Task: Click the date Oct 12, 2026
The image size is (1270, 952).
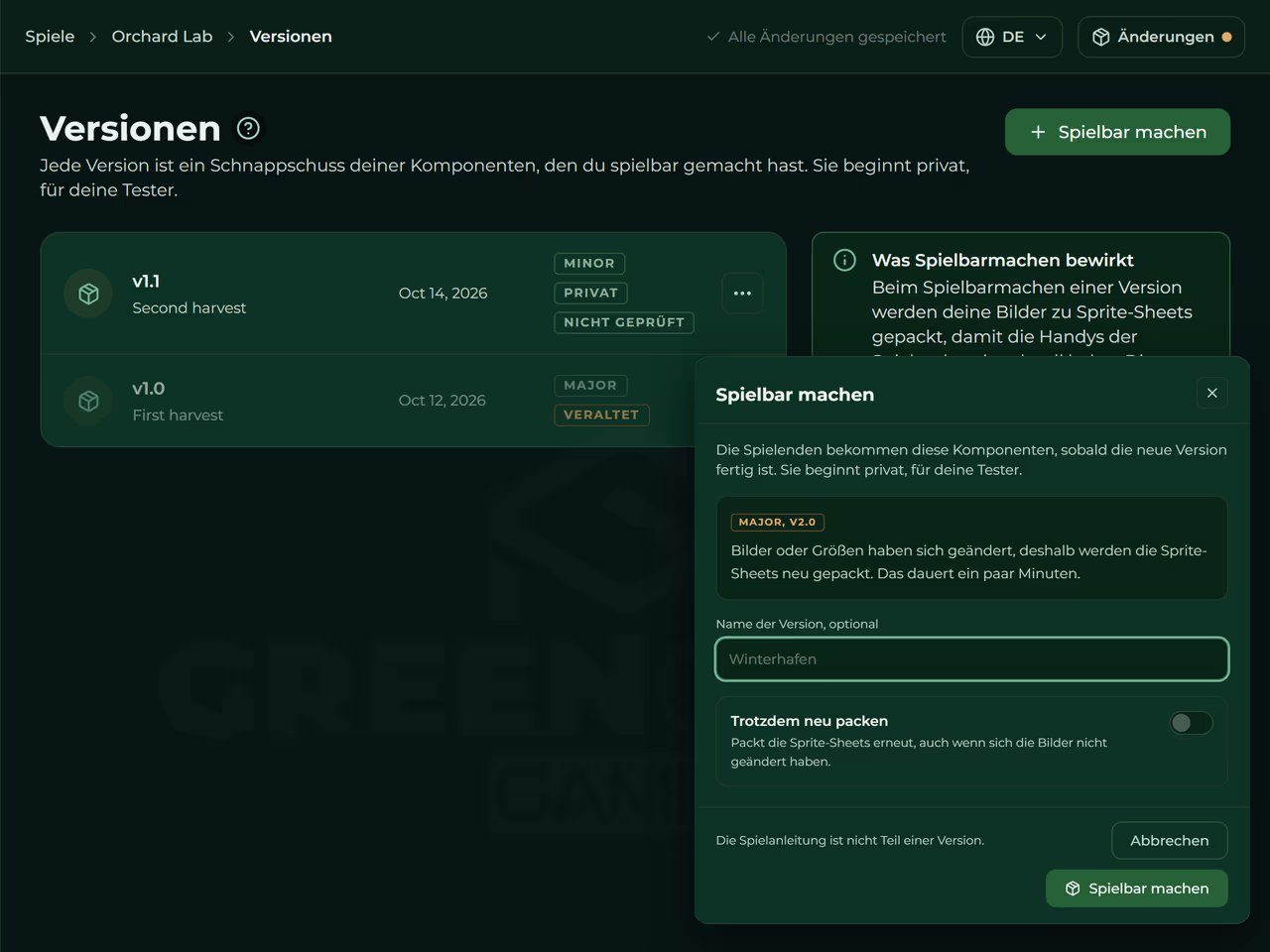Action: pos(442,401)
